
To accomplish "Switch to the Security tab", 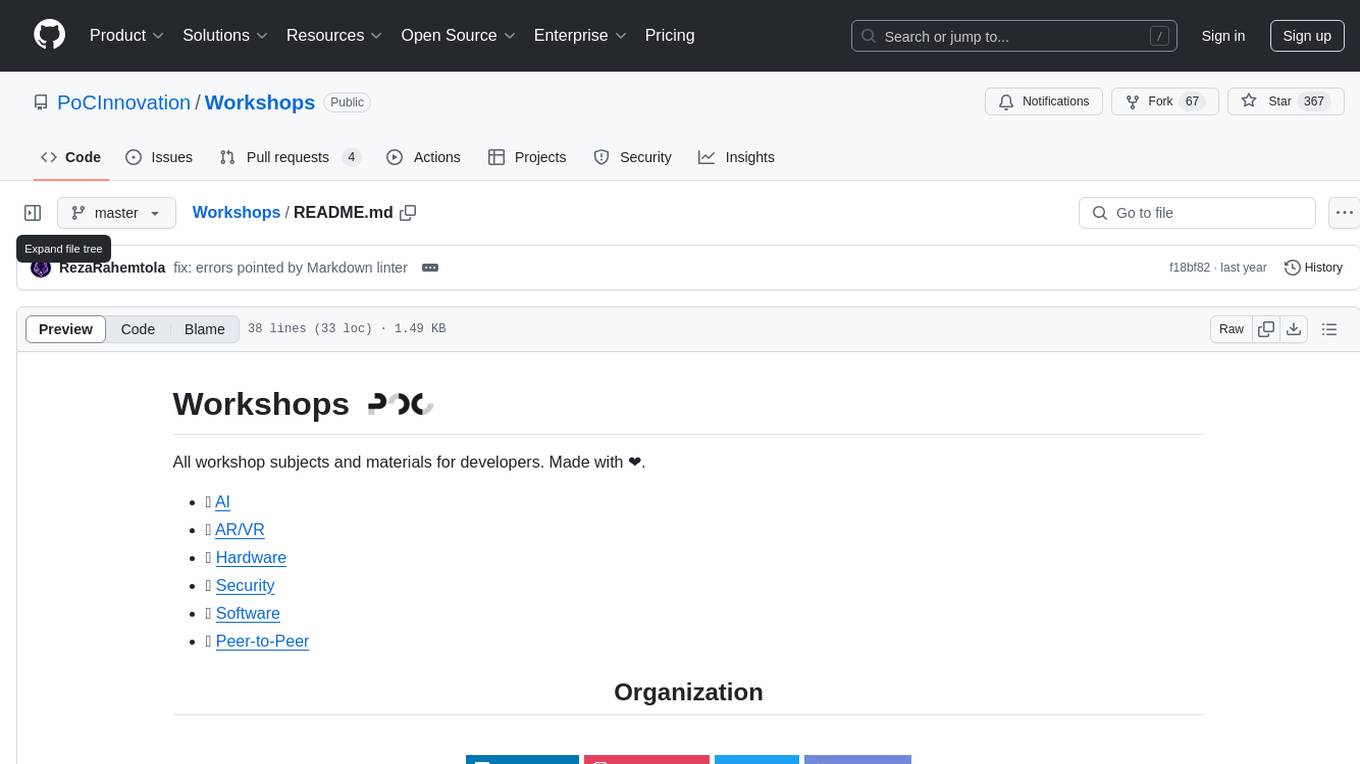I will [633, 157].
